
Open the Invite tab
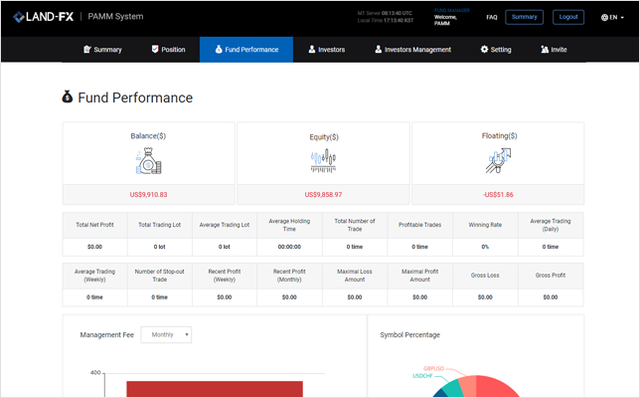point(553,49)
